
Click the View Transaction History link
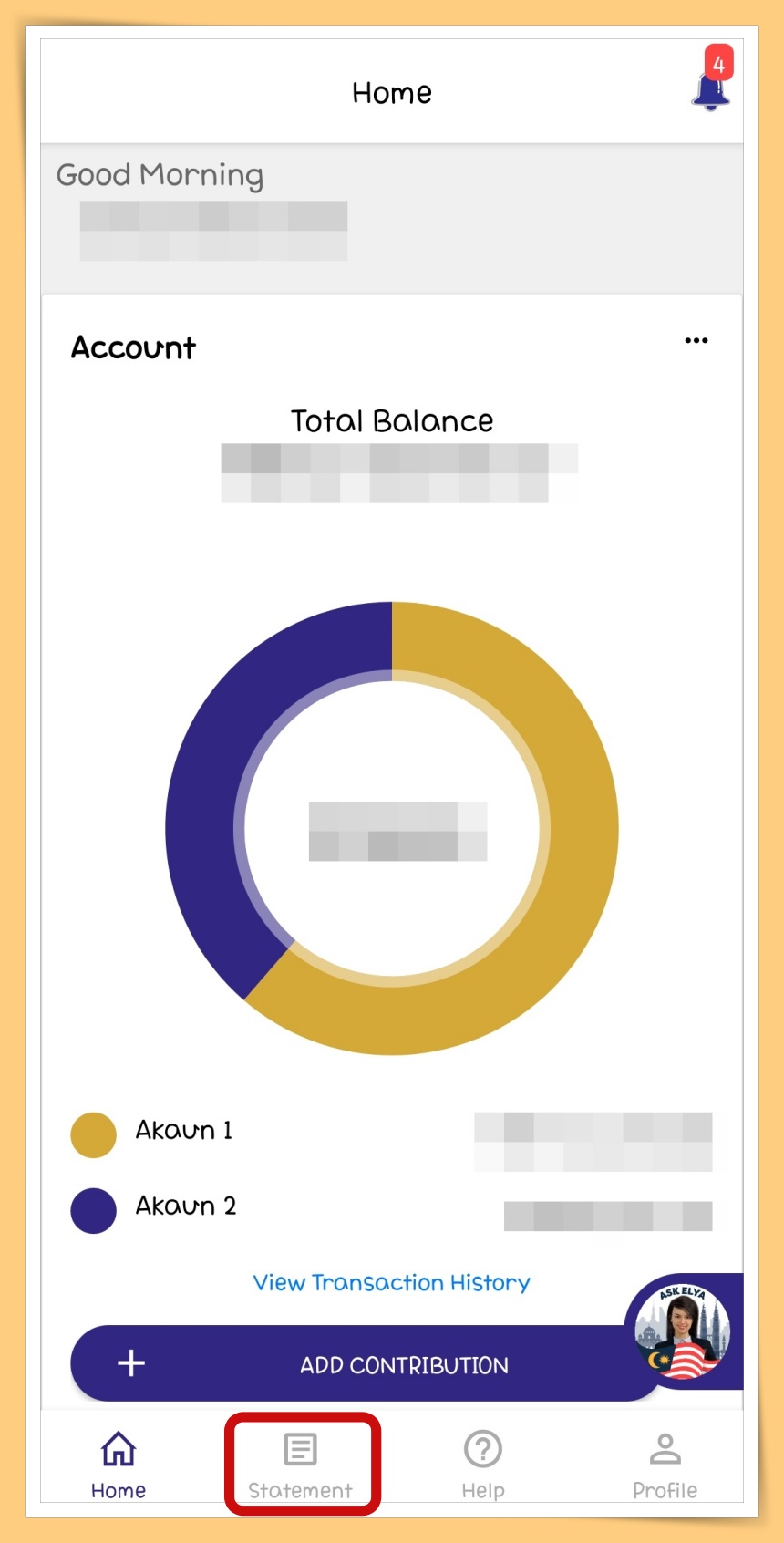pyautogui.click(x=392, y=1283)
